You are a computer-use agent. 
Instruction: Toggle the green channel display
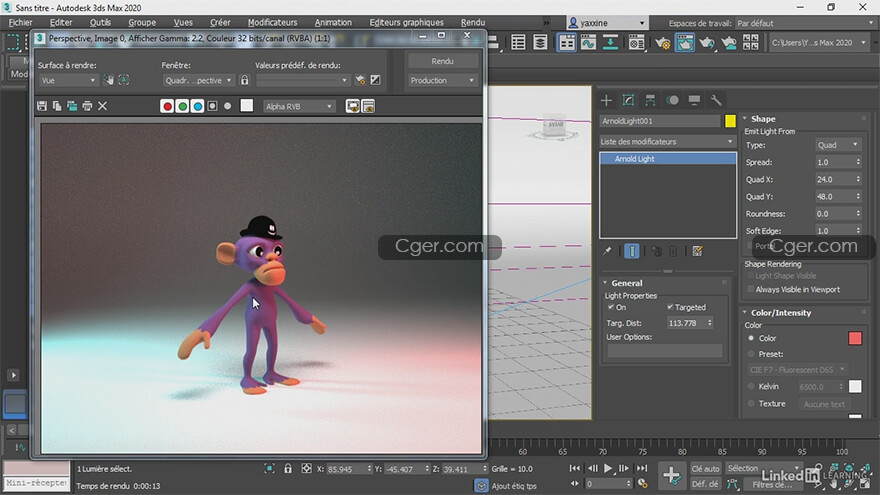click(x=182, y=106)
